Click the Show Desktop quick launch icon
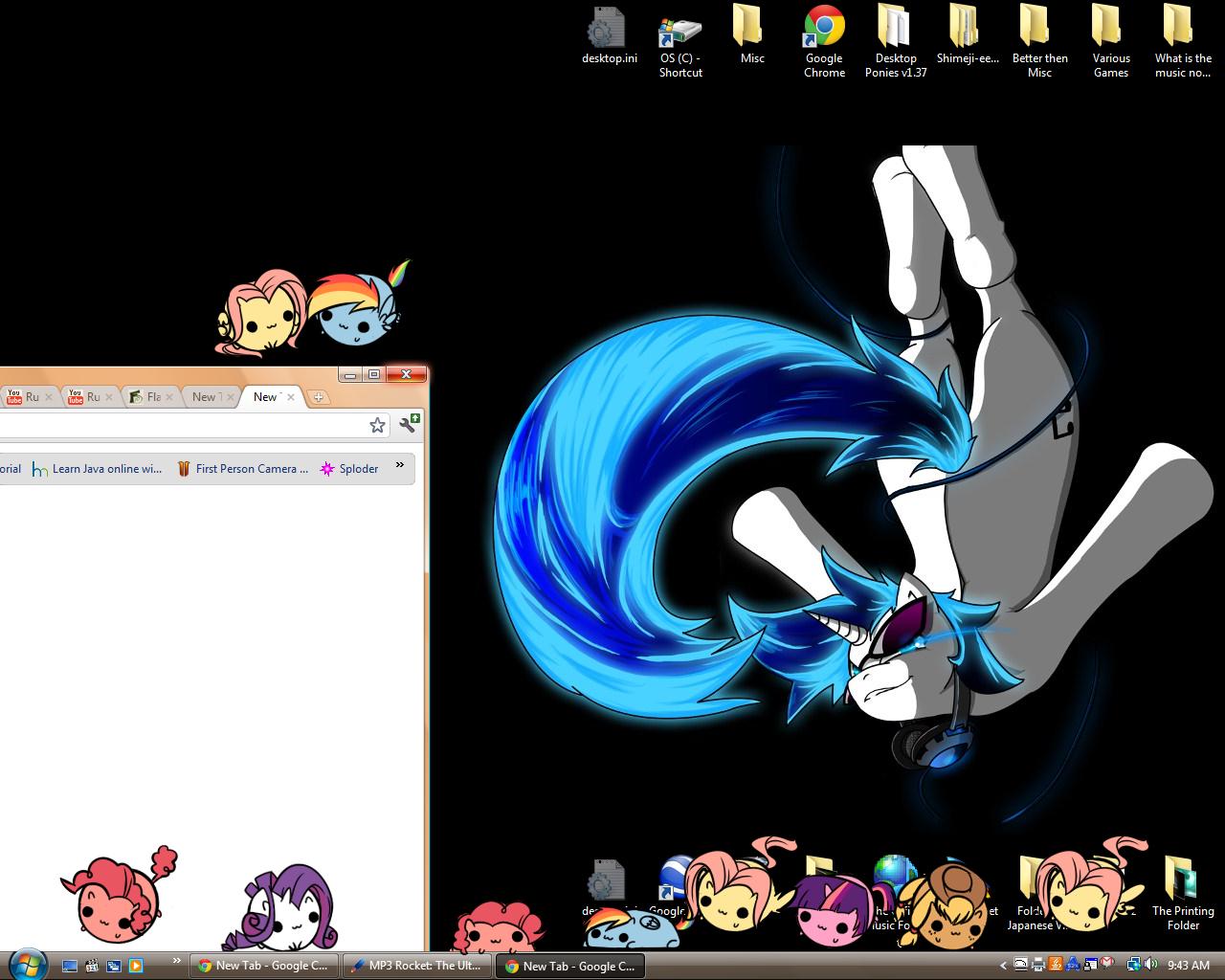Screen dimensions: 1225x980 pyautogui.click(x=70, y=966)
